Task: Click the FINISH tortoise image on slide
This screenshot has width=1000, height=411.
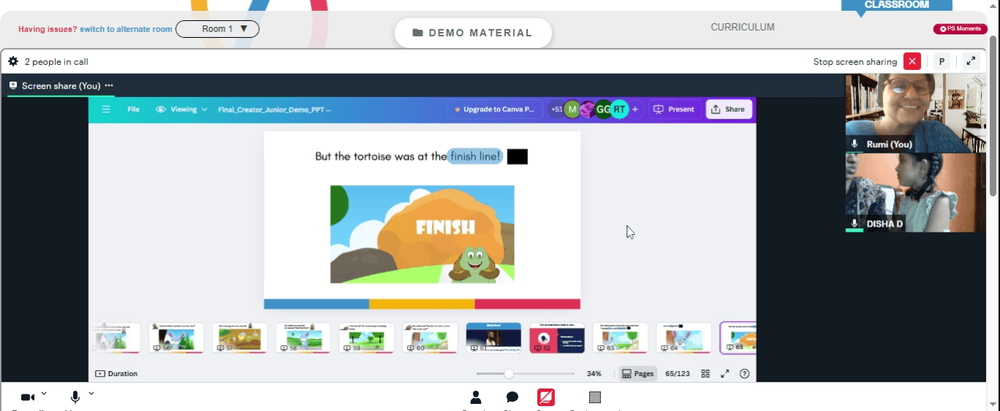Action: (422, 234)
